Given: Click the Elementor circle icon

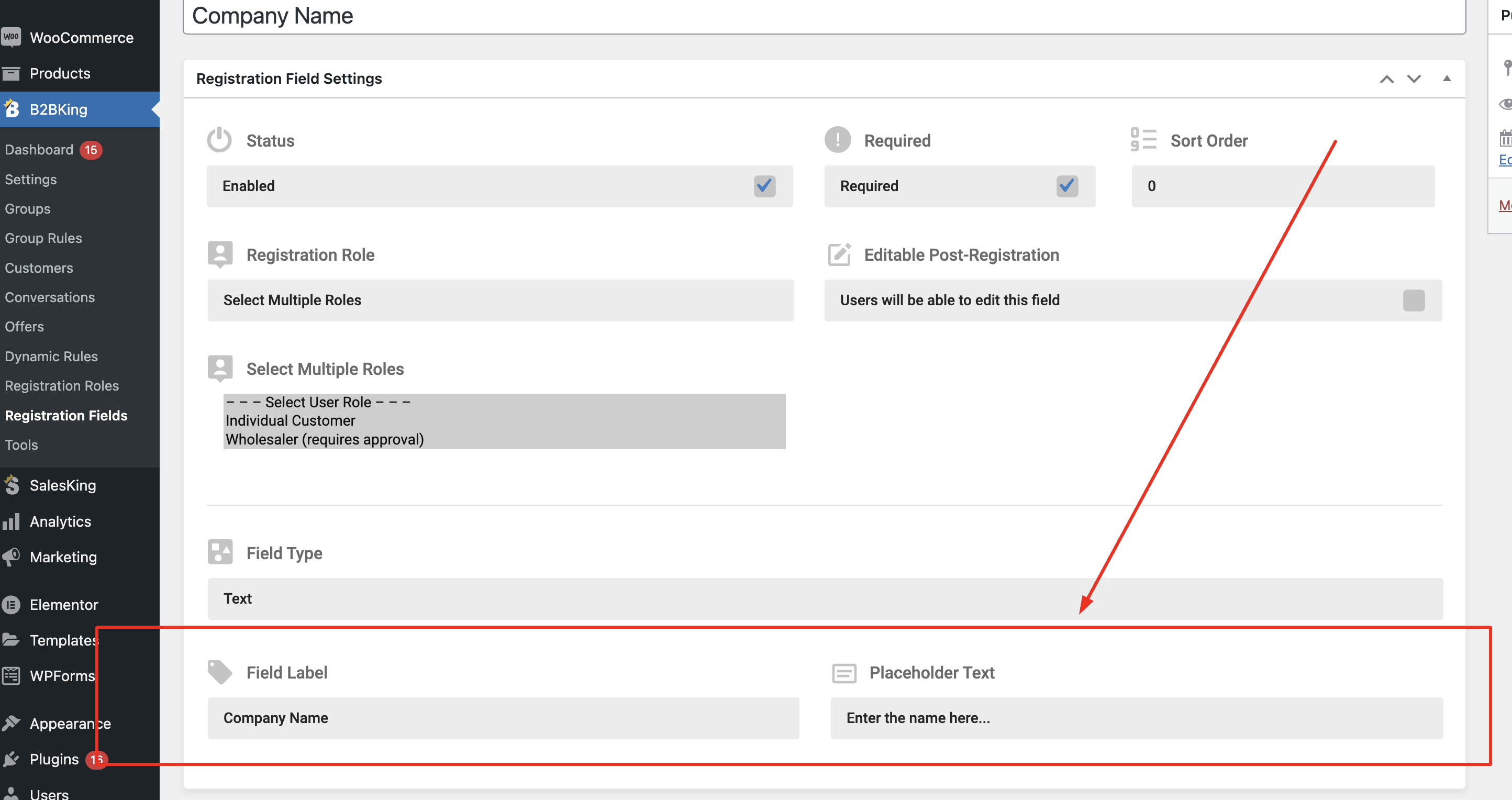Looking at the screenshot, I should click(11, 605).
